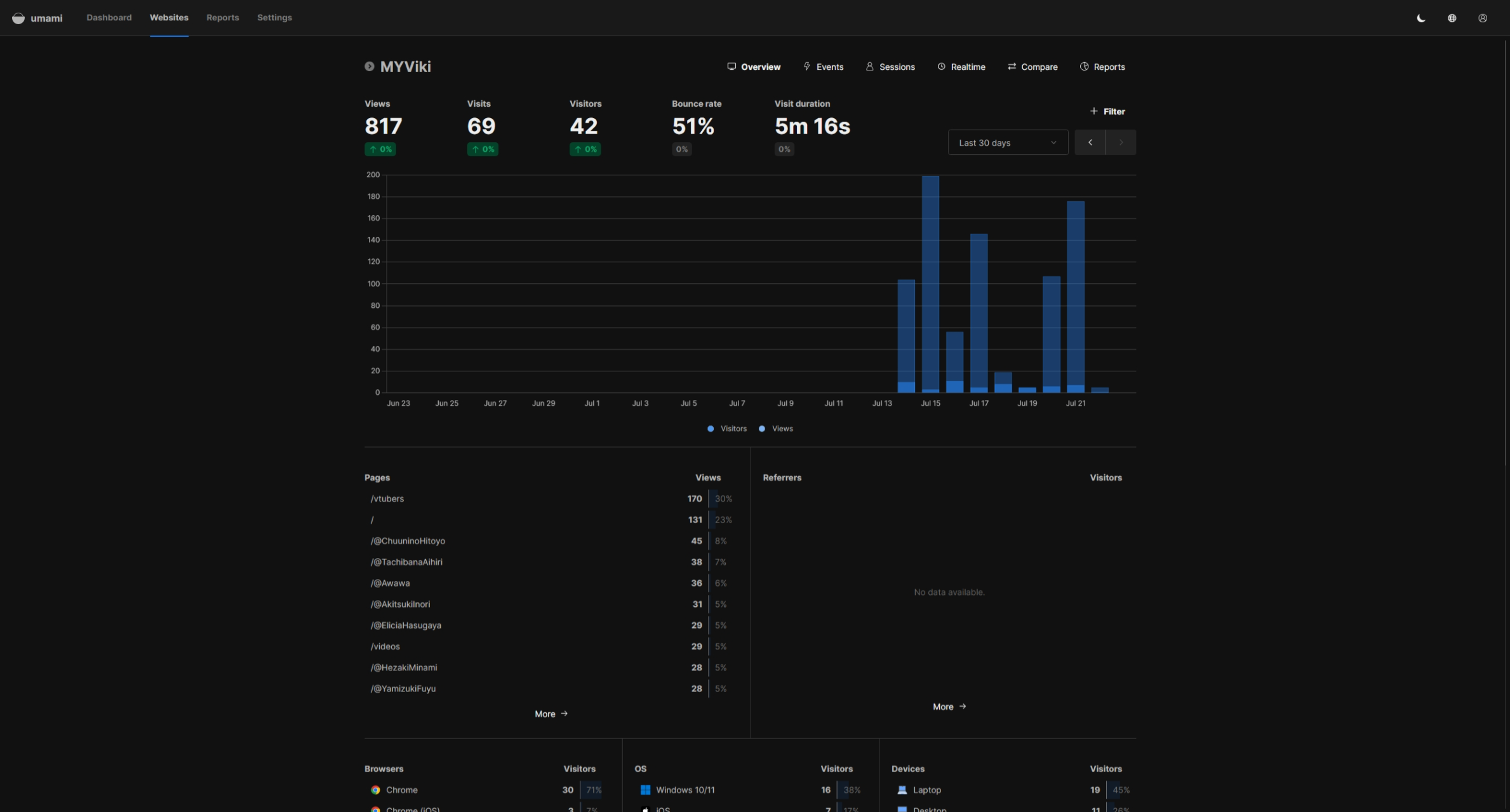Show More referrers link
The image size is (1510, 812).
click(x=949, y=707)
